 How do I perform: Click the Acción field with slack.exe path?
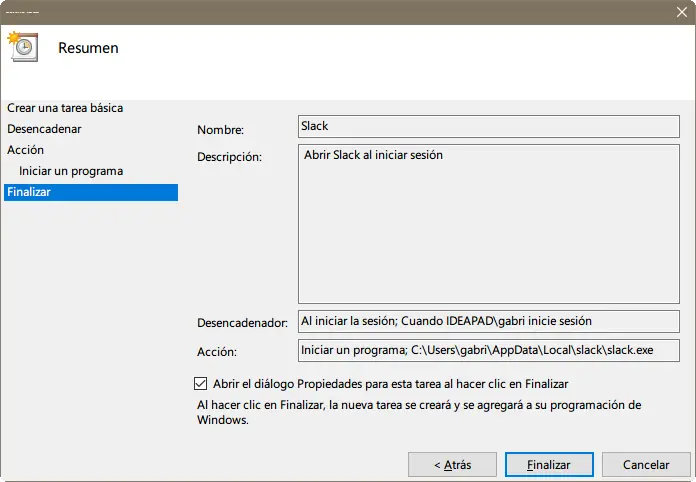pos(489,351)
